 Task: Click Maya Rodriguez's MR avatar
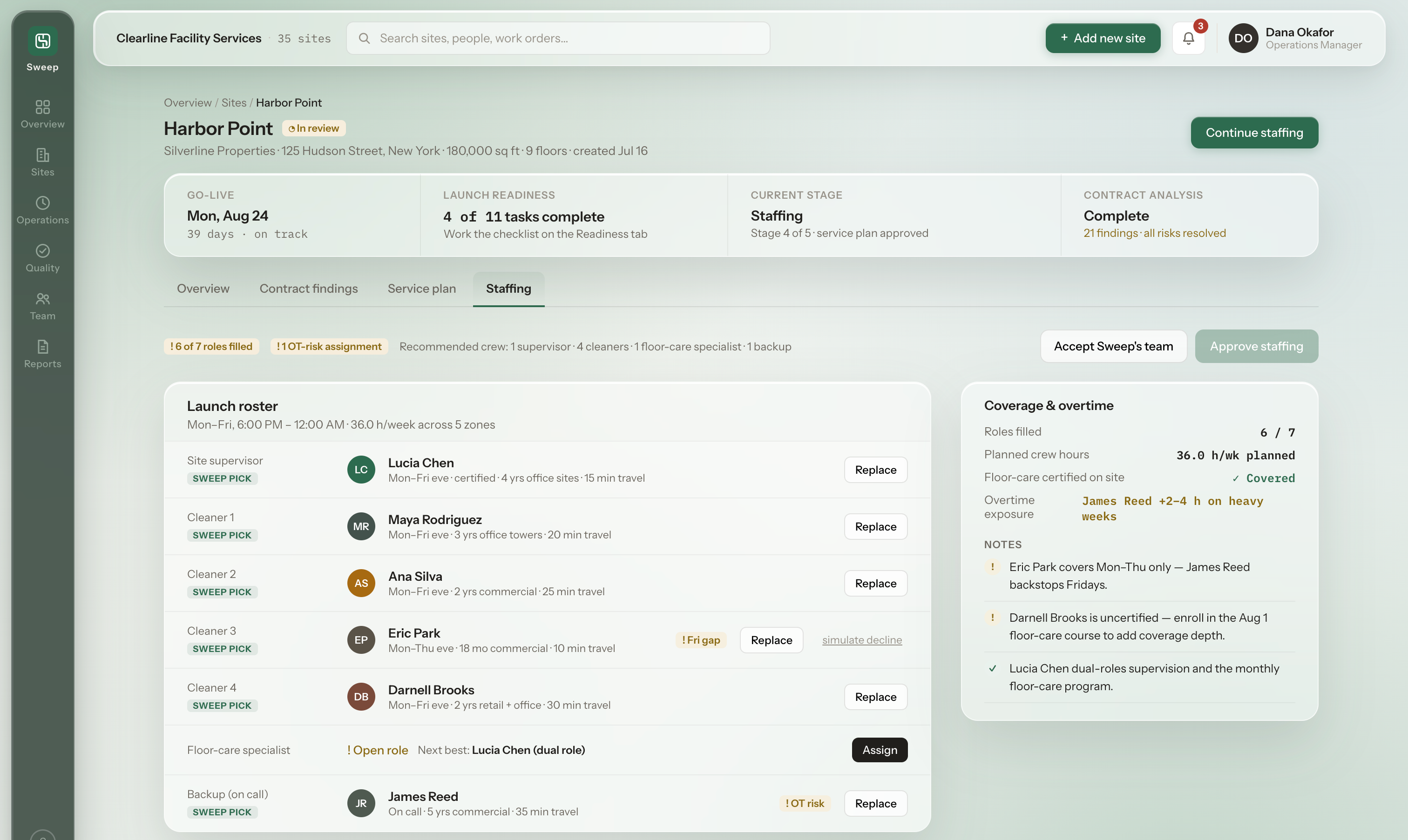pos(361,526)
